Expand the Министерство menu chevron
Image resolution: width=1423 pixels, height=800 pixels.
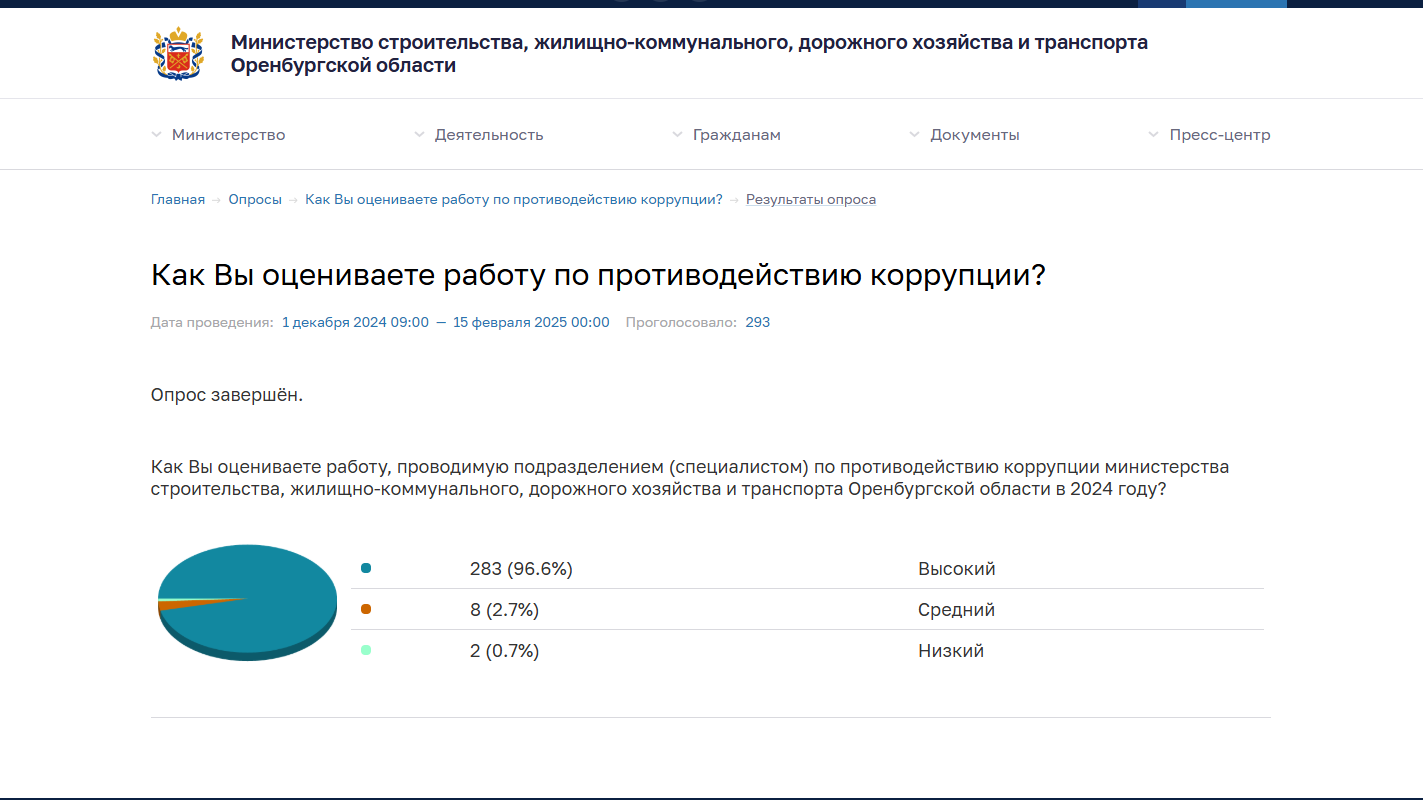tap(156, 135)
